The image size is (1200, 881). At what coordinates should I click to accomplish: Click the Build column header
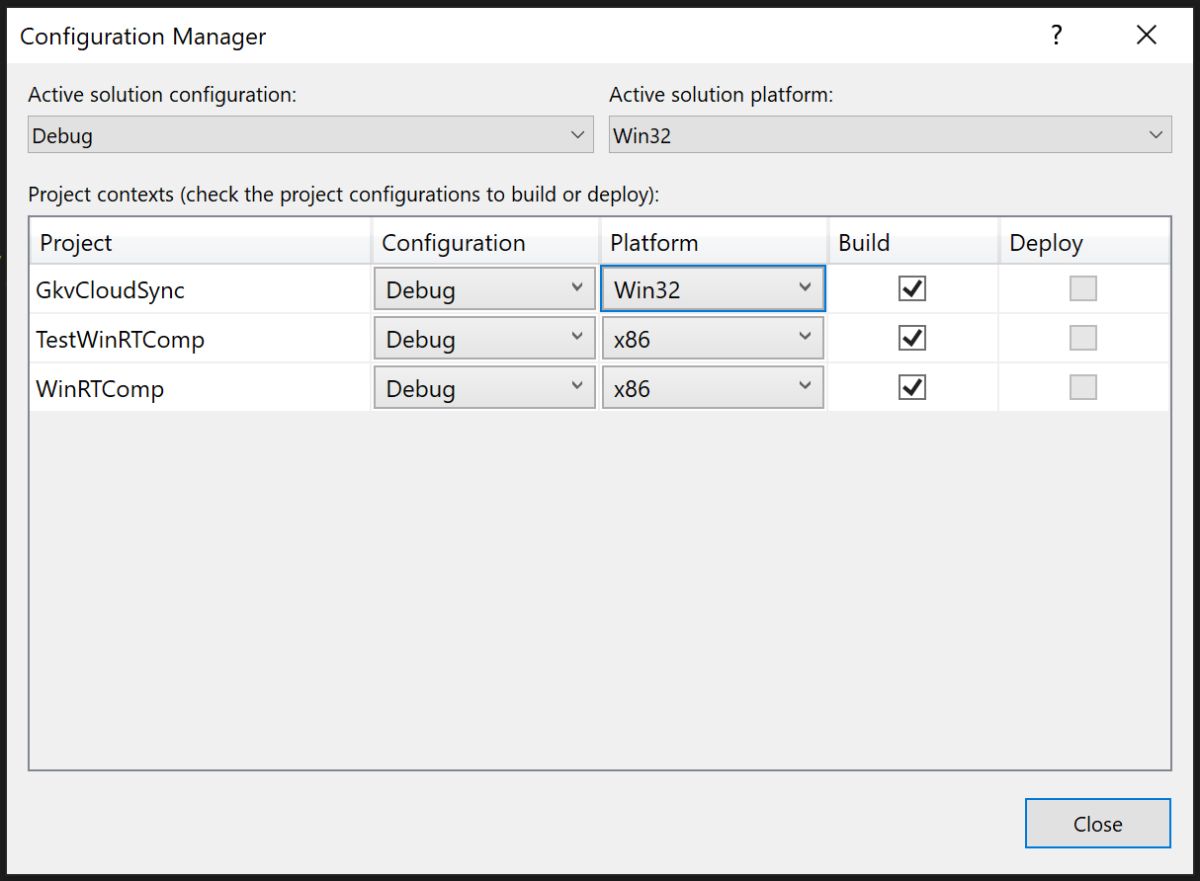(x=912, y=243)
